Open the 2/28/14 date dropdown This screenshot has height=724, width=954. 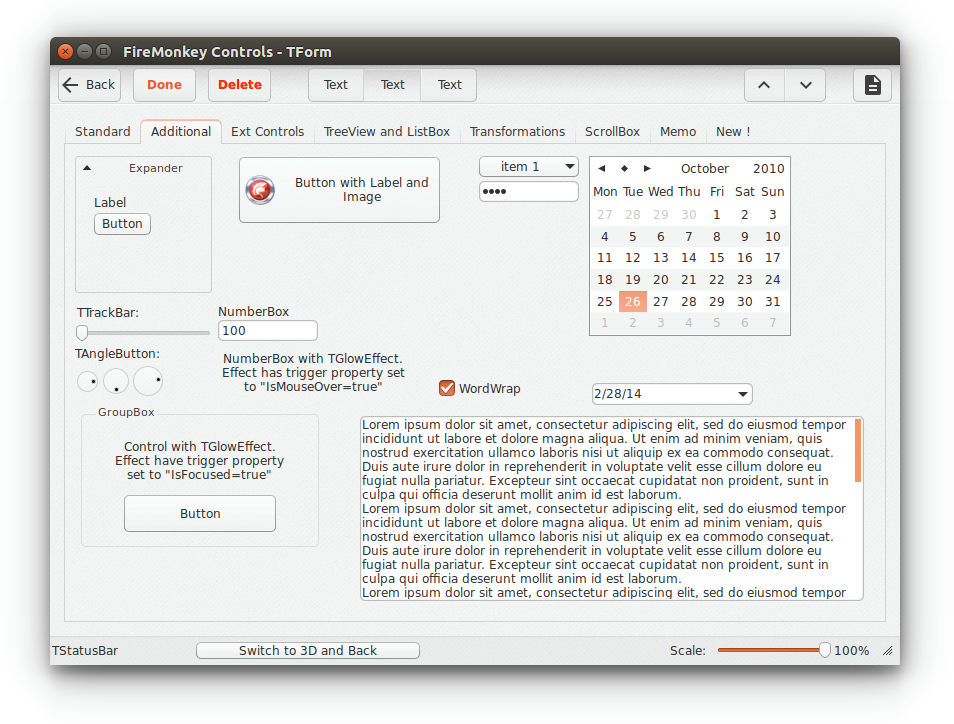pos(742,394)
